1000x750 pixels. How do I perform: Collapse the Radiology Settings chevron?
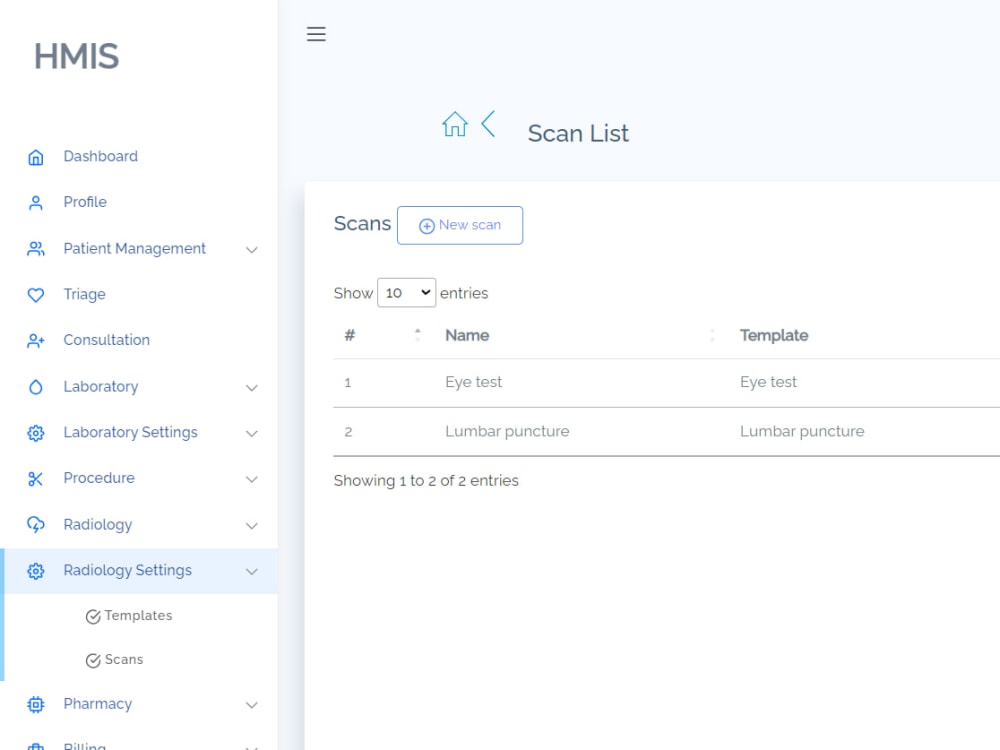pos(252,571)
